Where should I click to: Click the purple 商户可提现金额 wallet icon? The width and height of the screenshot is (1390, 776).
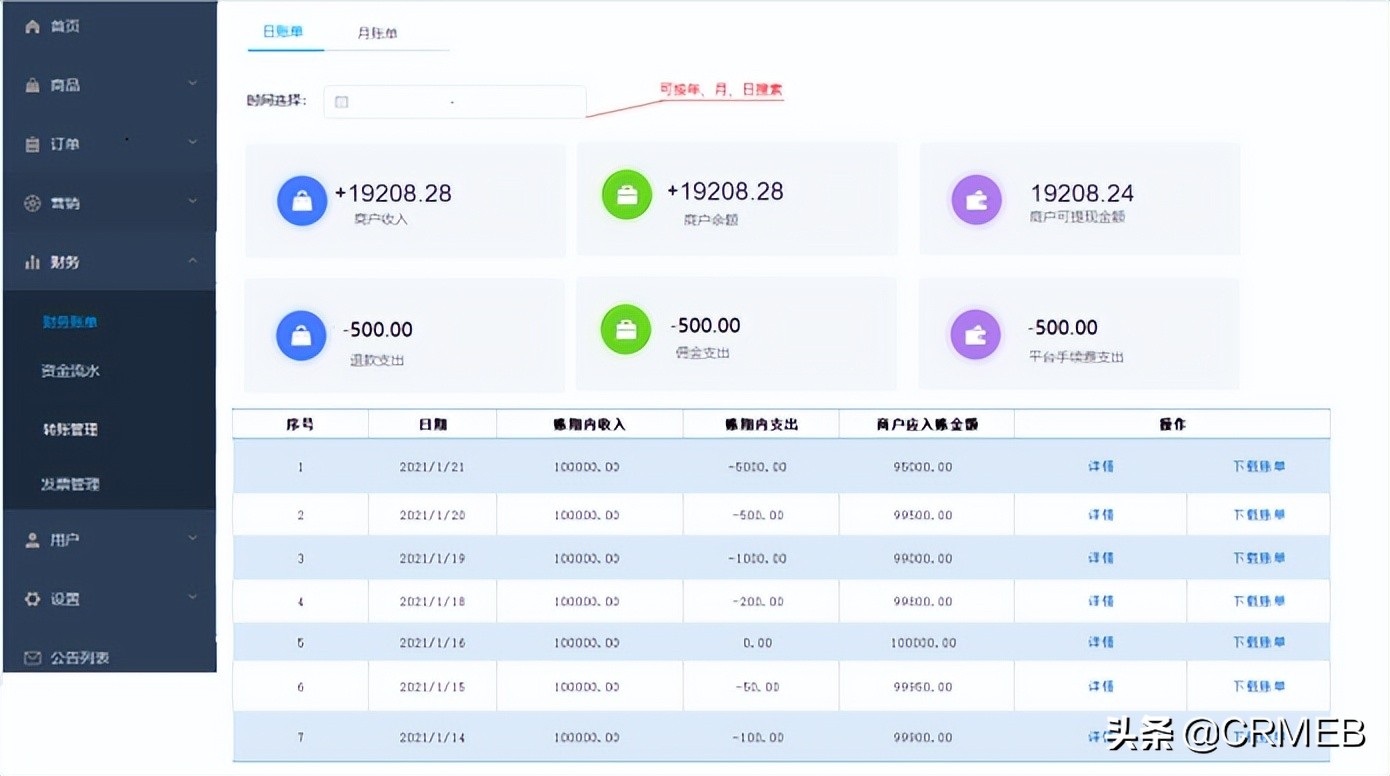click(976, 199)
